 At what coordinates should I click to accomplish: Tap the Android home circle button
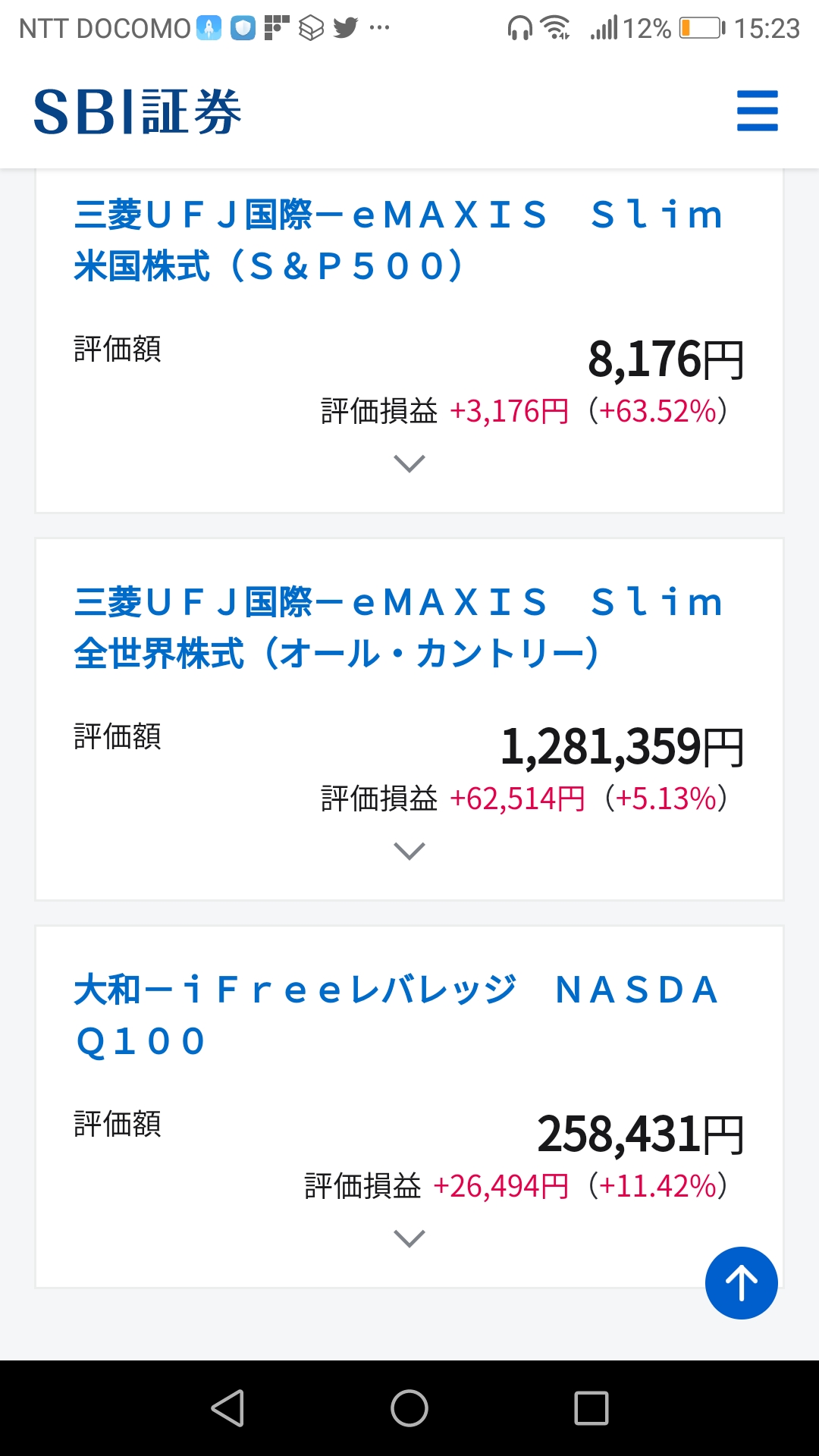pyautogui.click(x=409, y=1408)
